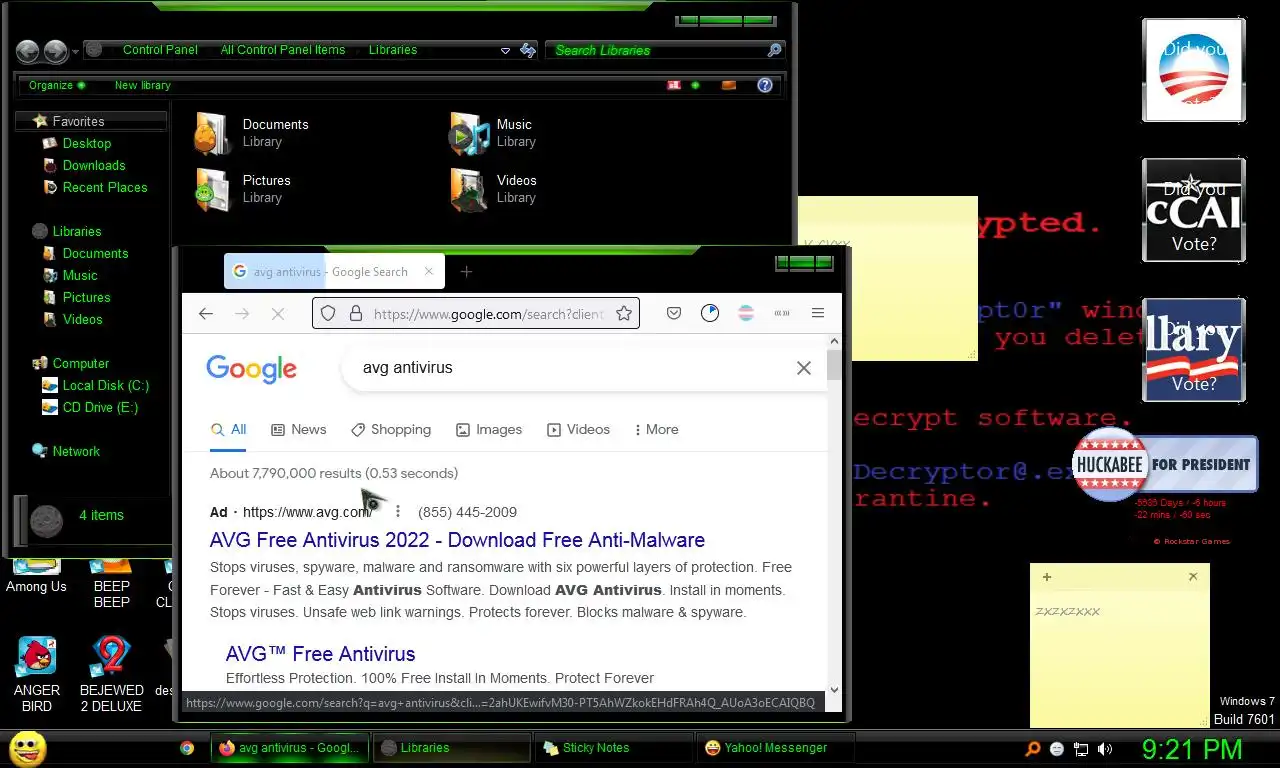Create a New library

pos(142,85)
